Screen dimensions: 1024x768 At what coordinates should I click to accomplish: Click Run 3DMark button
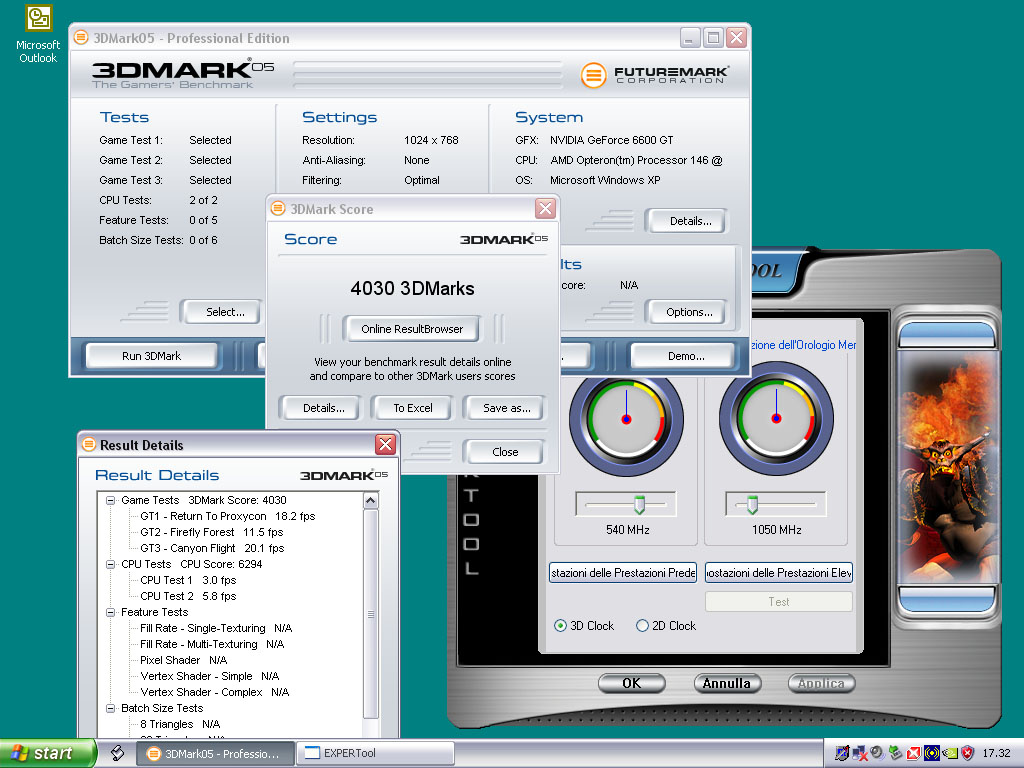(152, 356)
